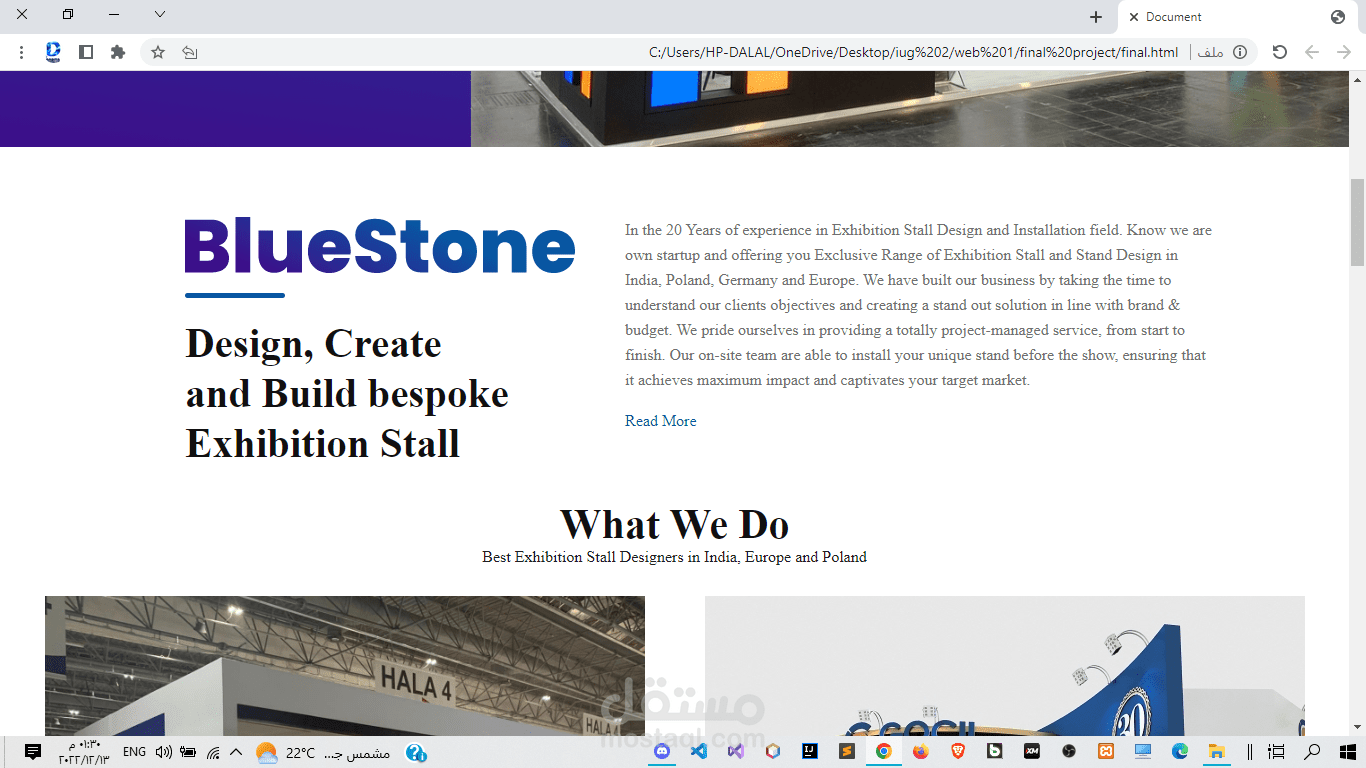The width and height of the screenshot is (1366, 768).
Task: Launch Visual Studio Code from taskbar
Action: coord(699,751)
